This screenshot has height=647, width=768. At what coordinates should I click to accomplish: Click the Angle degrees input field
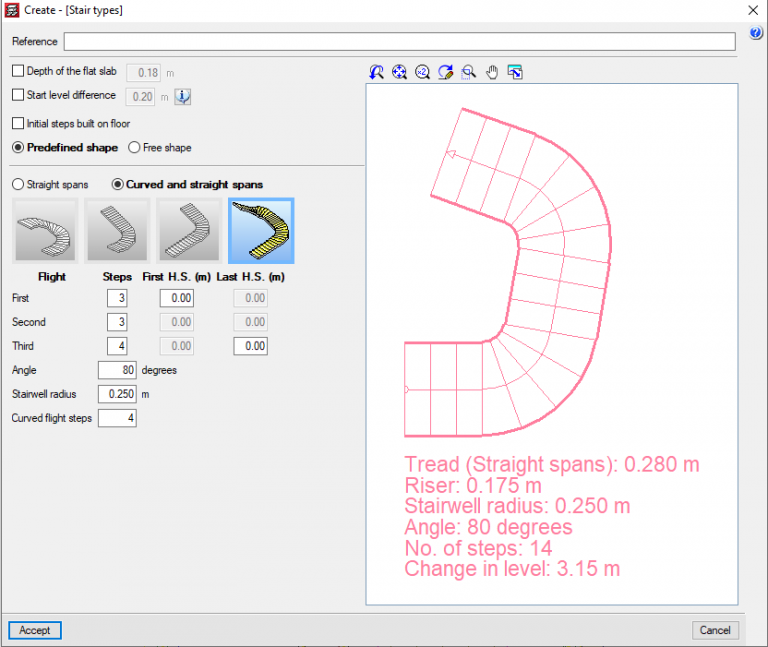[117, 370]
